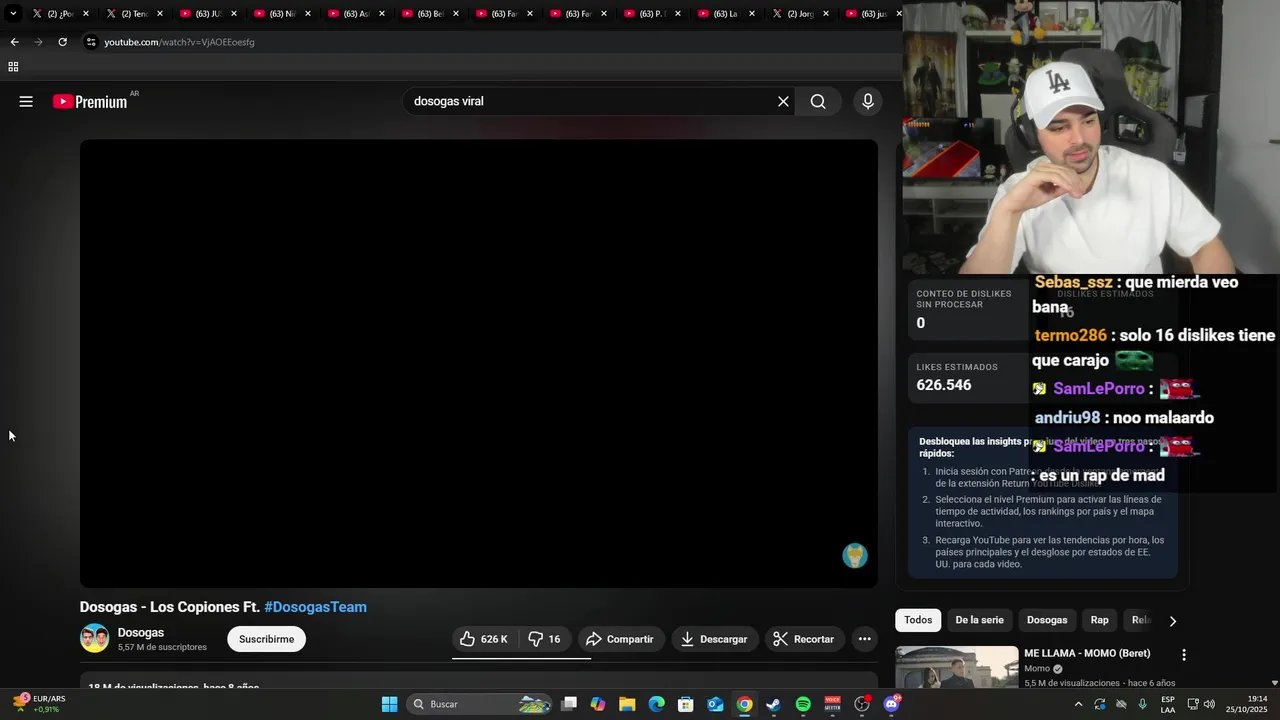Switch to the YouTube tab titled (63) Bel
The image size is (1280, 720).
click(431, 14)
